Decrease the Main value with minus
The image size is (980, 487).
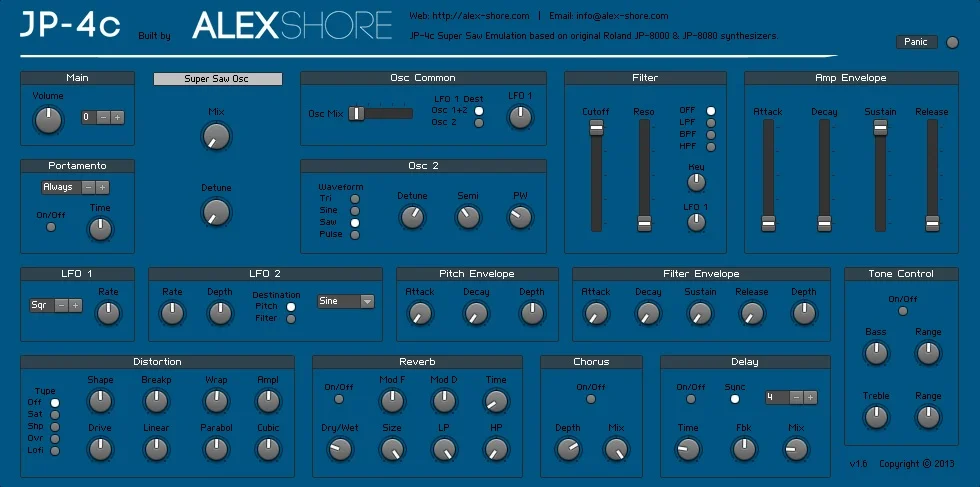(104, 117)
